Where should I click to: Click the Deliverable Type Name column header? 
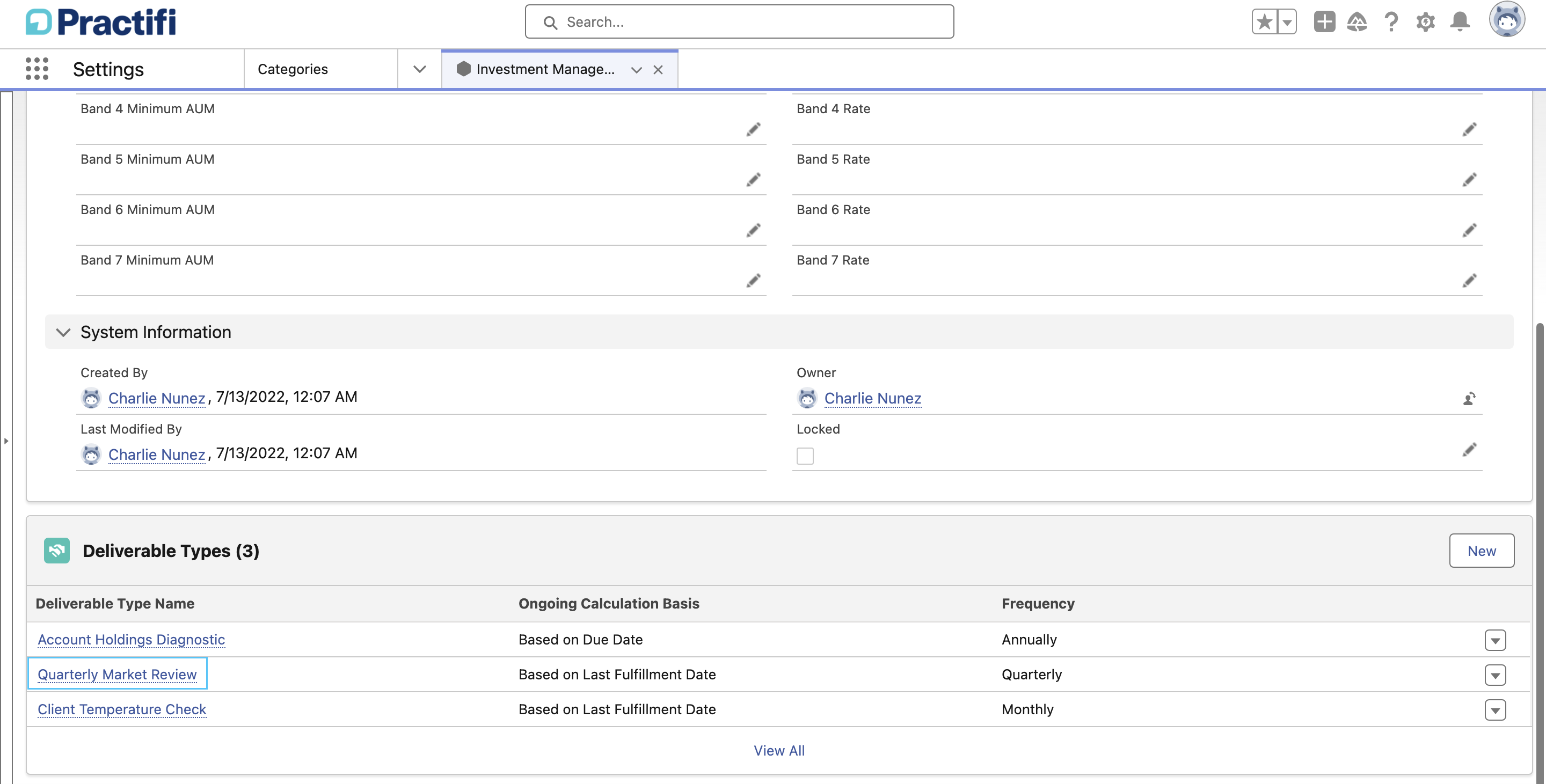click(x=115, y=604)
